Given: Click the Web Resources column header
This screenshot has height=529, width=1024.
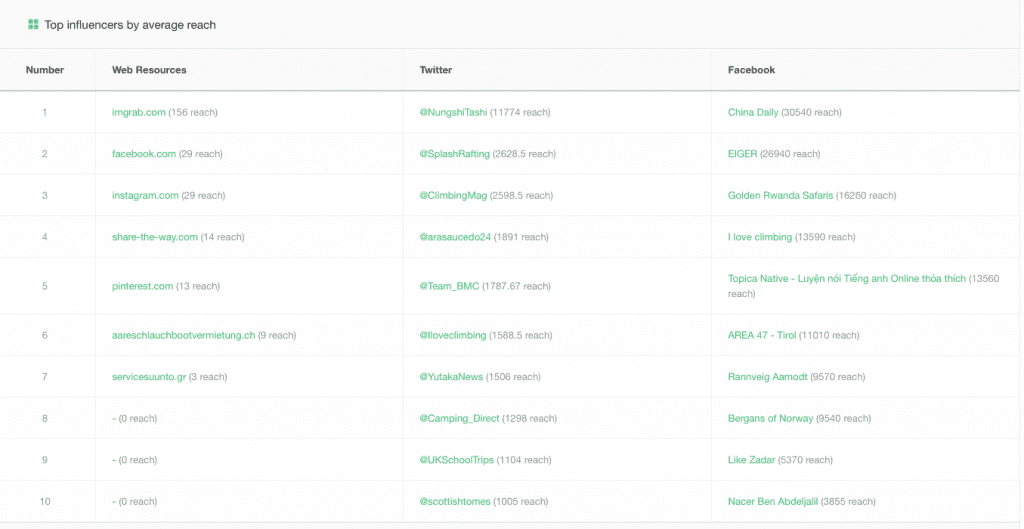Looking at the screenshot, I should point(149,70).
